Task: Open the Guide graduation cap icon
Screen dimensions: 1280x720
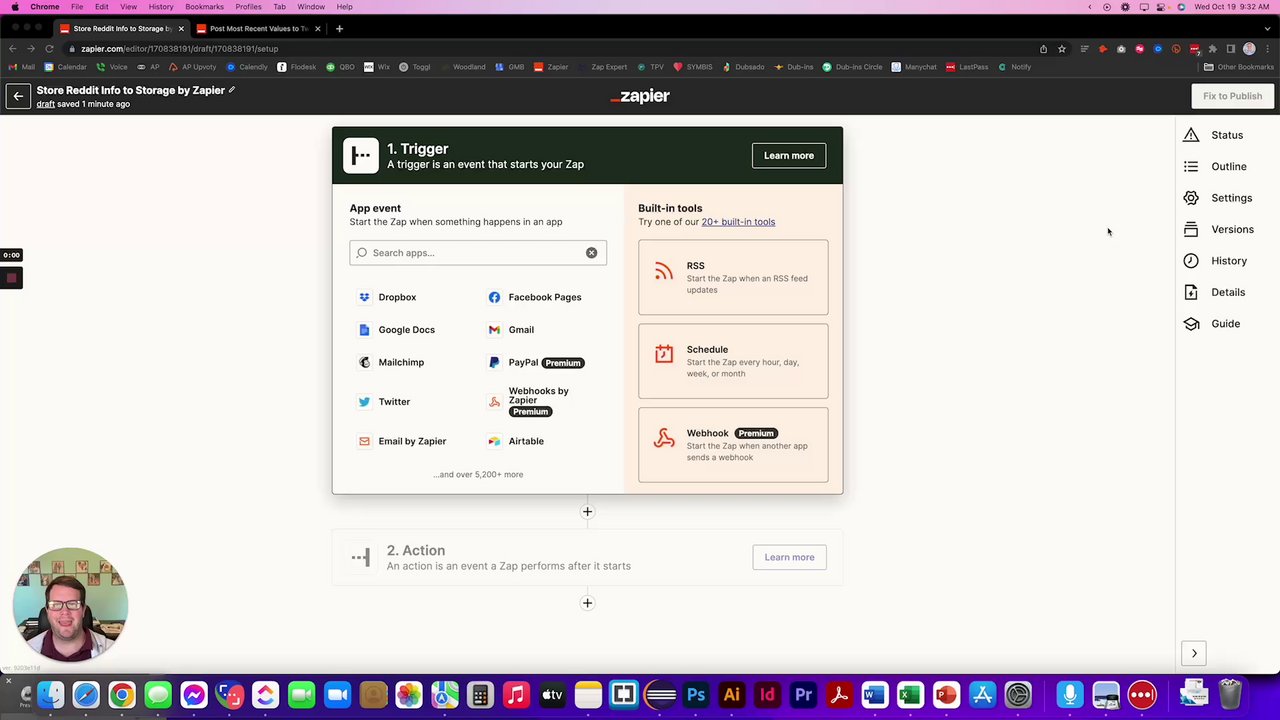Action: point(1191,324)
